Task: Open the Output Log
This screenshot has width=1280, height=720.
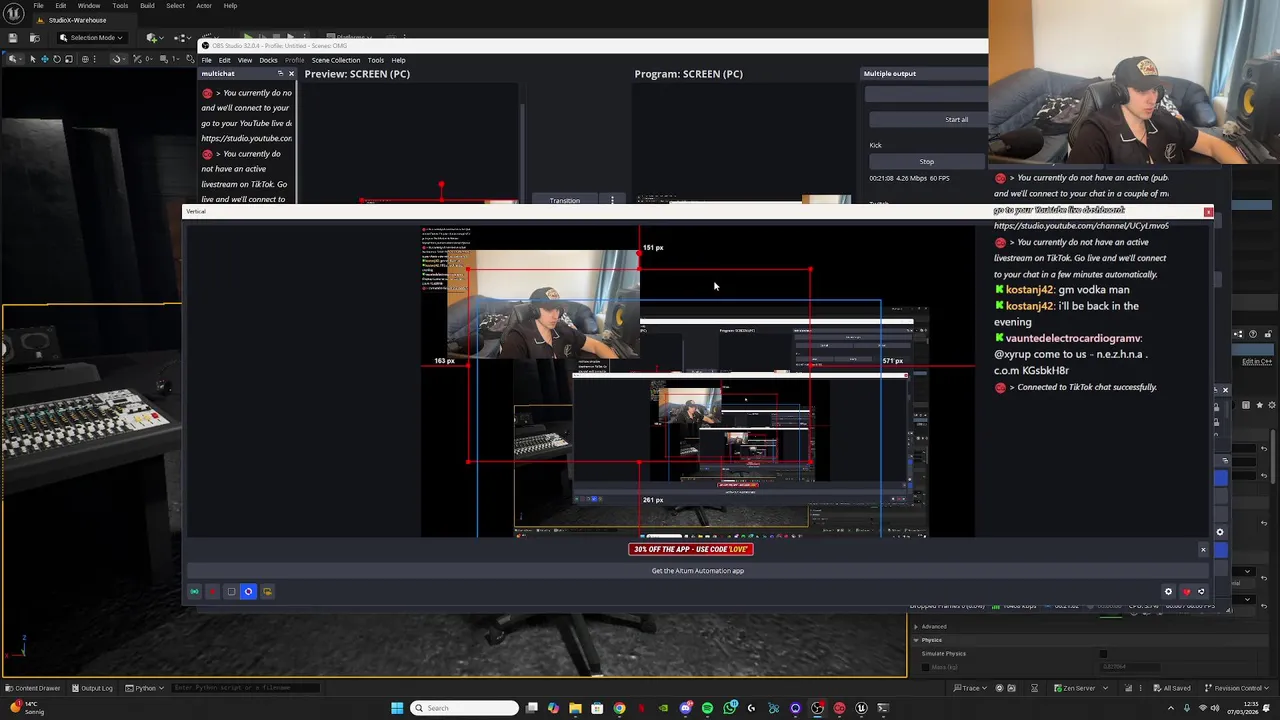Action: (91, 688)
